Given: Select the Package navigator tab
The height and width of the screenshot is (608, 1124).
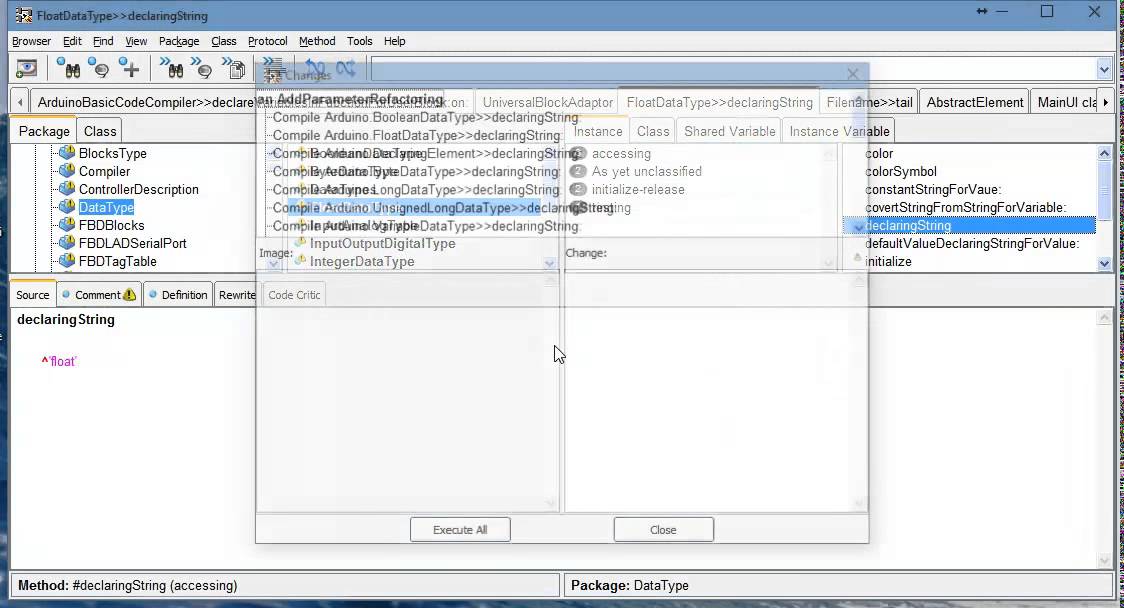Looking at the screenshot, I should pyautogui.click(x=44, y=131).
